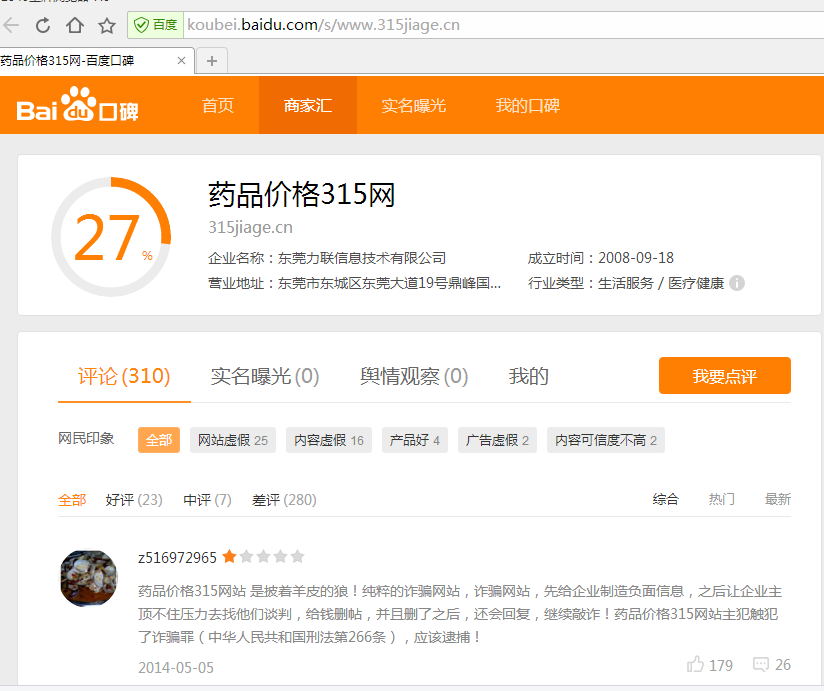Click the Baidu 口碑 logo
Image resolution: width=824 pixels, height=691 pixels.
click(77, 105)
